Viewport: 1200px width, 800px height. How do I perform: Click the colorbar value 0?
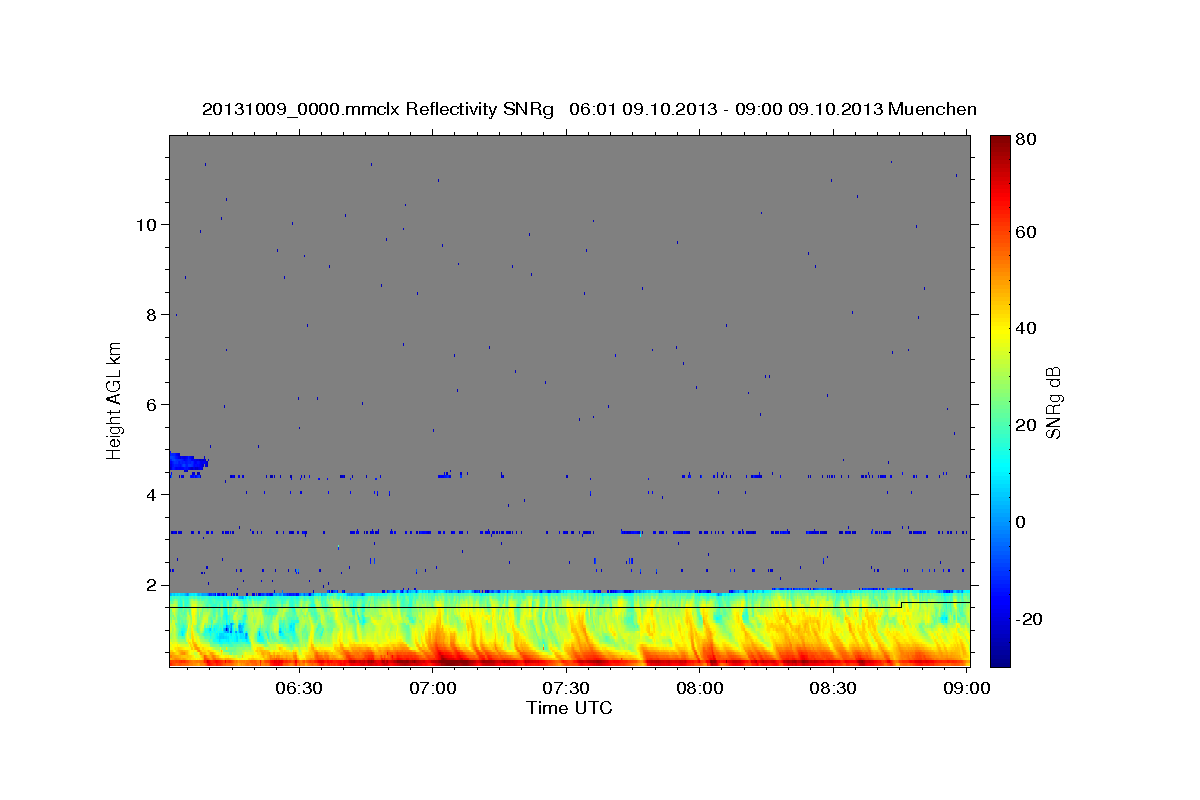[x=1022, y=522]
